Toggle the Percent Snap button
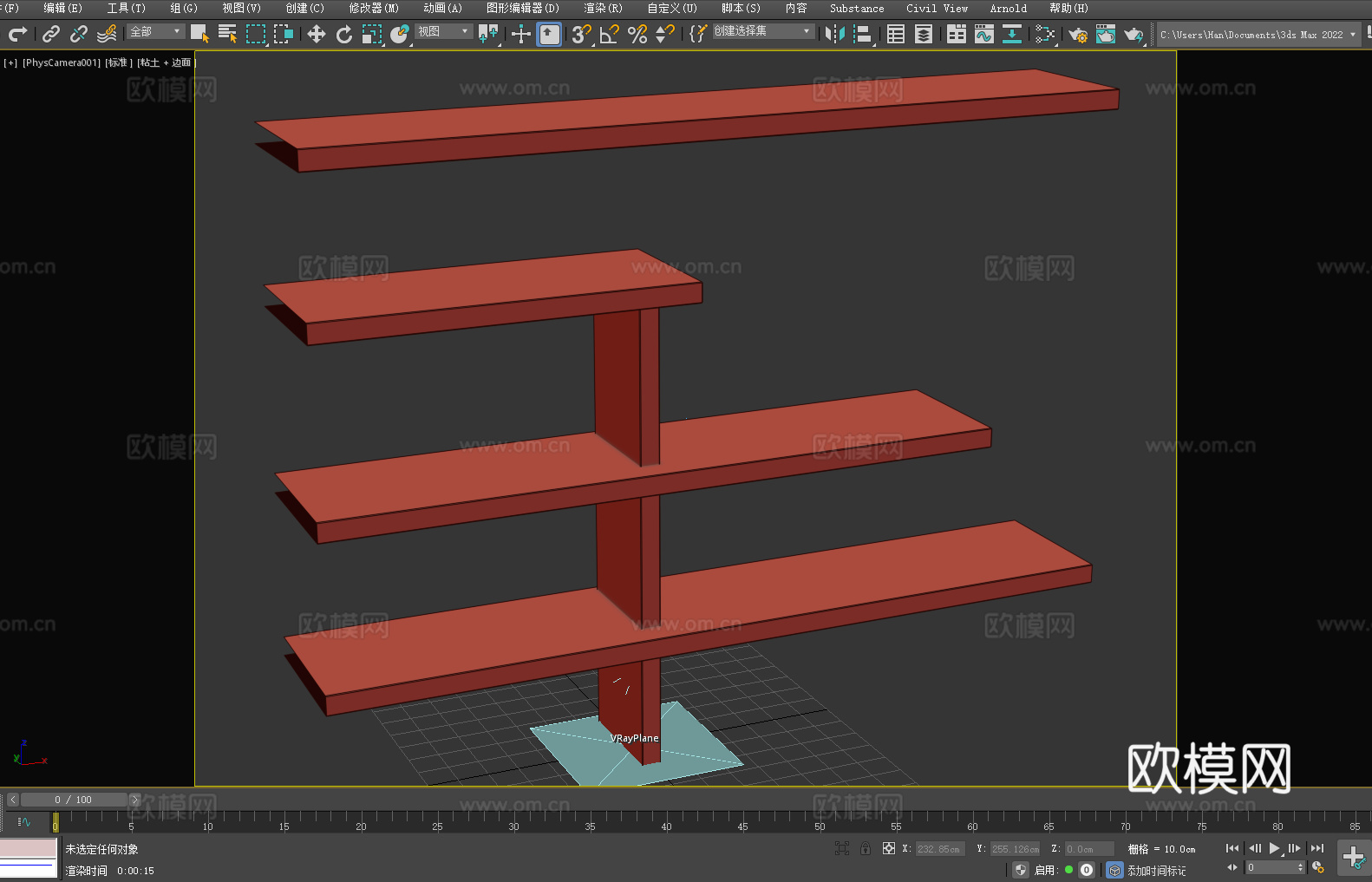This screenshot has width=1372, height=882. tap(637, 34)
